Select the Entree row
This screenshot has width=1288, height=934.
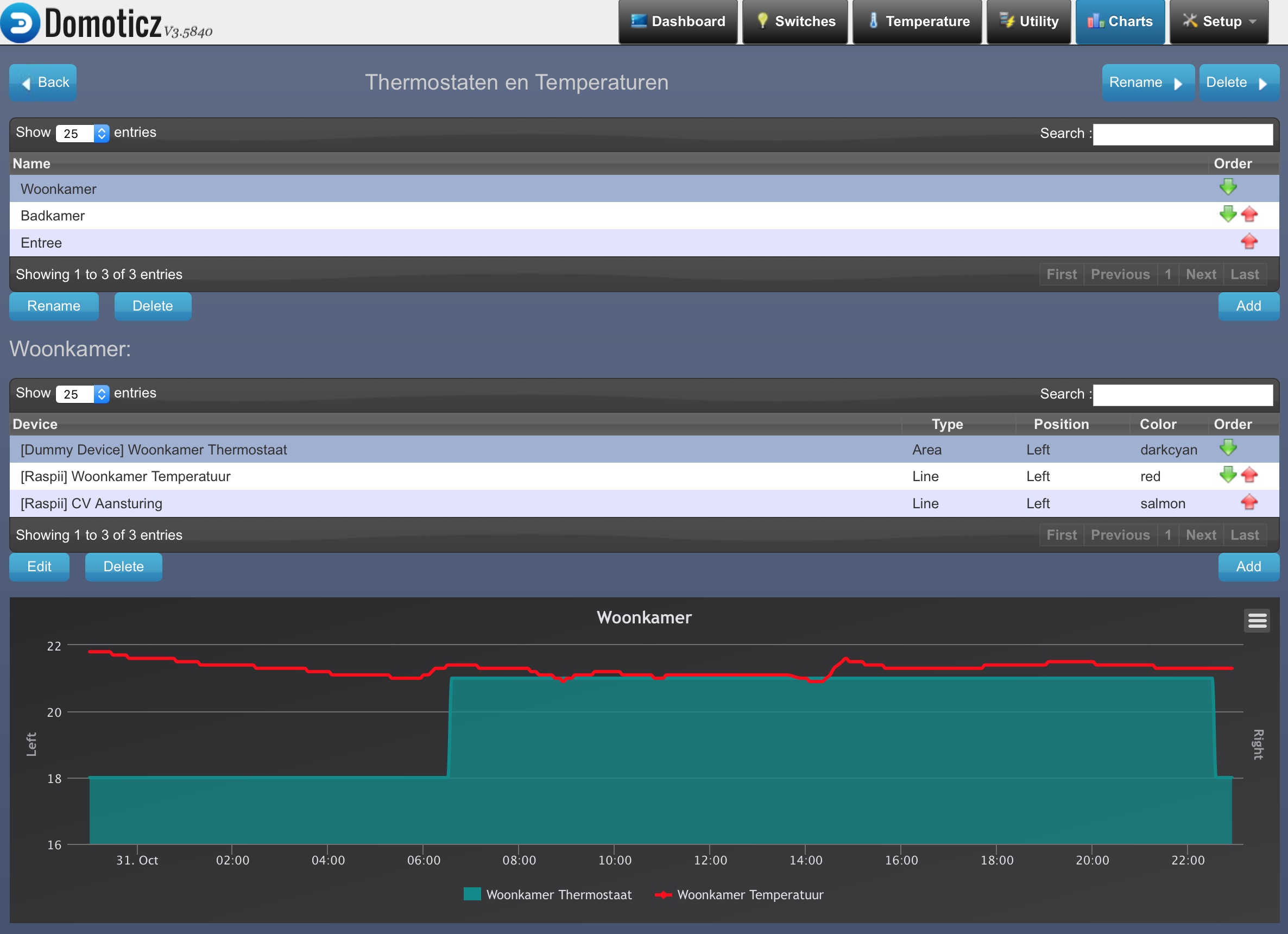coord(644,243)
